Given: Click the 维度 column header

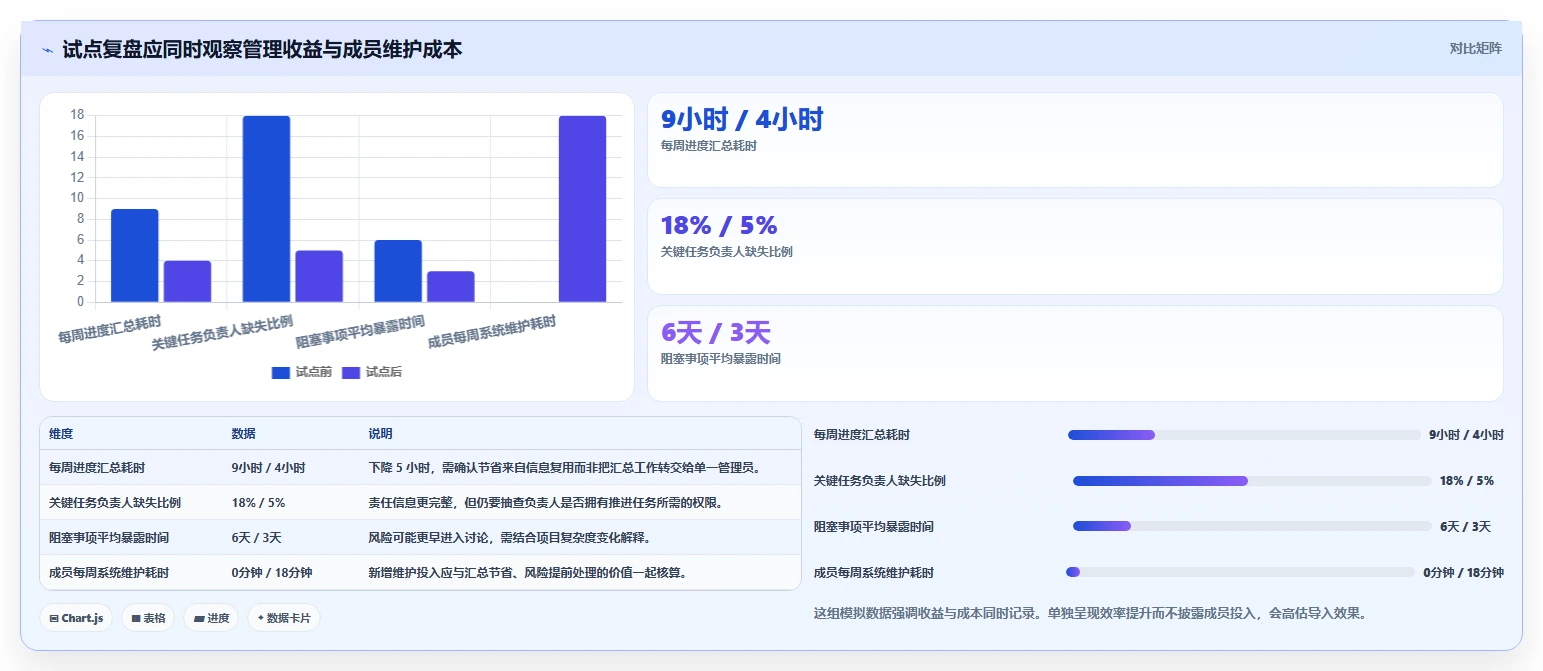Looking at the screenshot, I should tap(61, 434).
